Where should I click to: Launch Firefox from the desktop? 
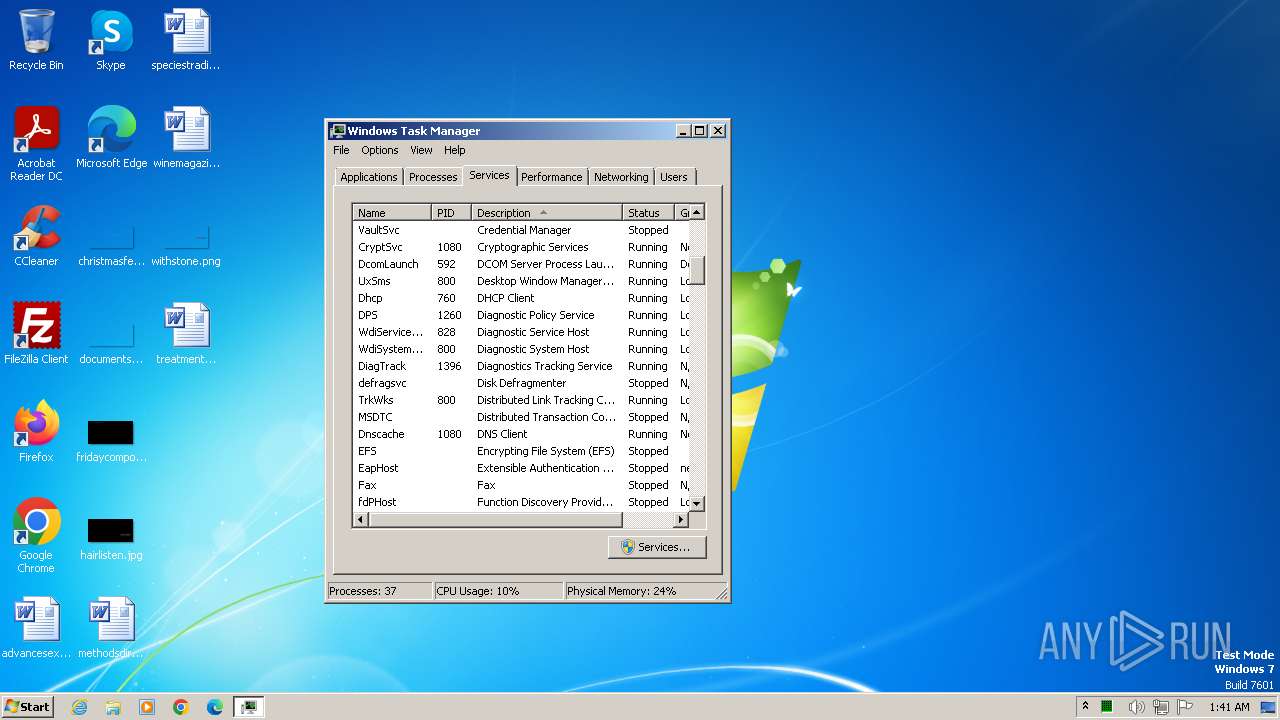click(x=36, y=431)
